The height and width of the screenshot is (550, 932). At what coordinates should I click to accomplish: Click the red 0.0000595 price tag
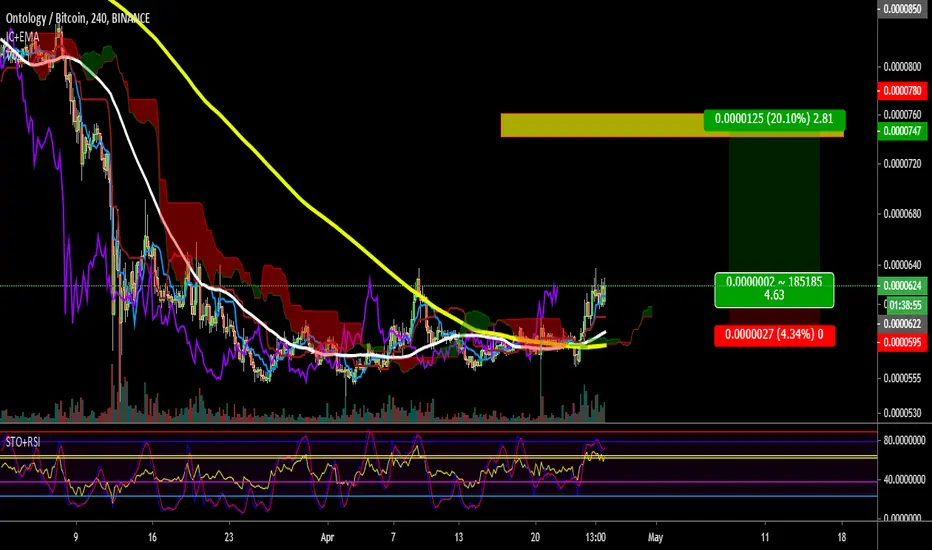point(902,342)
